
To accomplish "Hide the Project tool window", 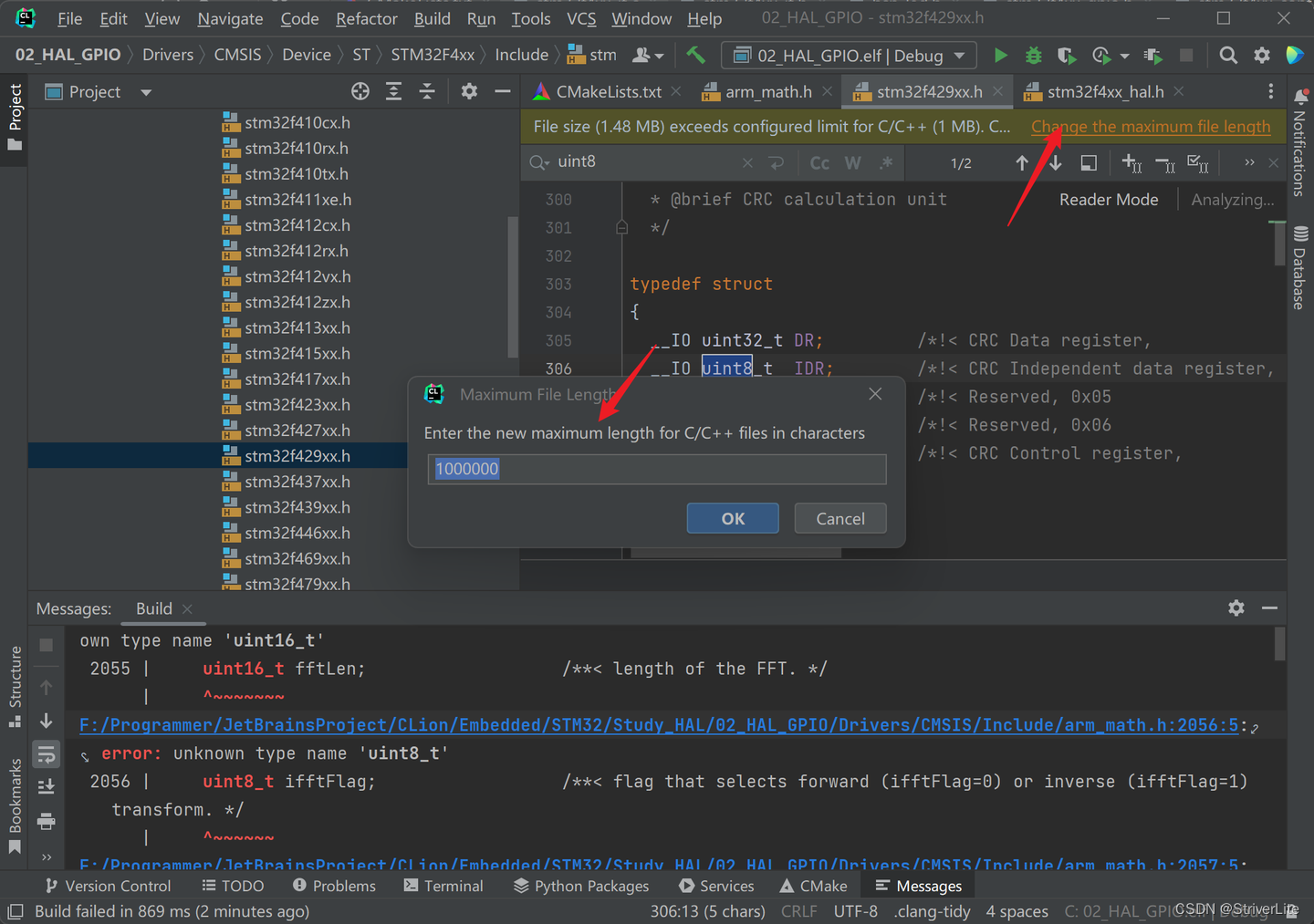I will coord(502,91).
